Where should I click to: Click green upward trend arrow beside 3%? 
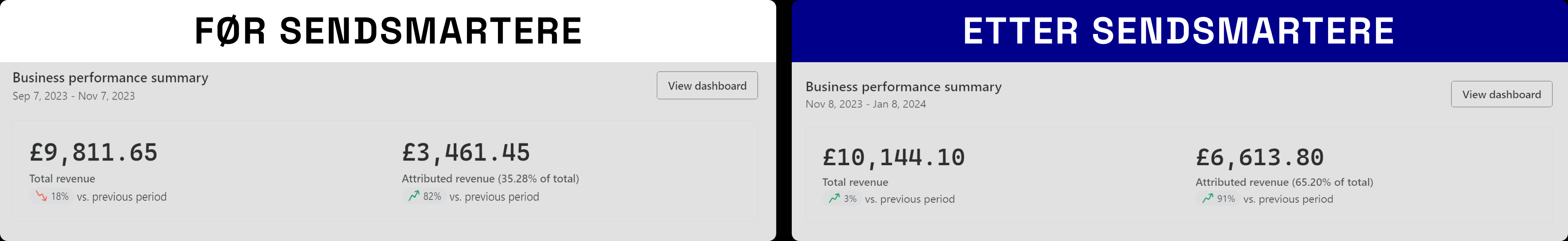(x=834, y=198)
